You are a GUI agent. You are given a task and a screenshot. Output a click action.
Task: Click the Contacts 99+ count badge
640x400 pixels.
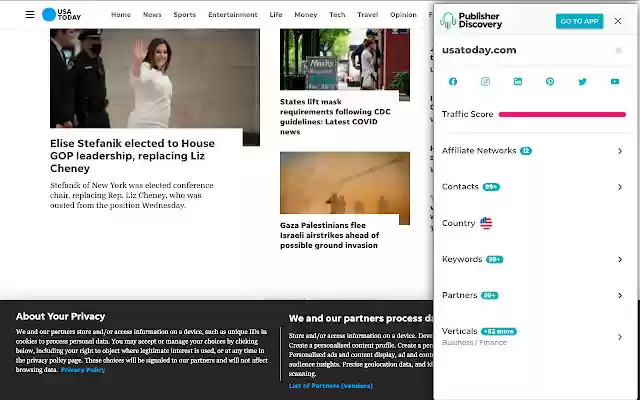(x=491, y=187)
